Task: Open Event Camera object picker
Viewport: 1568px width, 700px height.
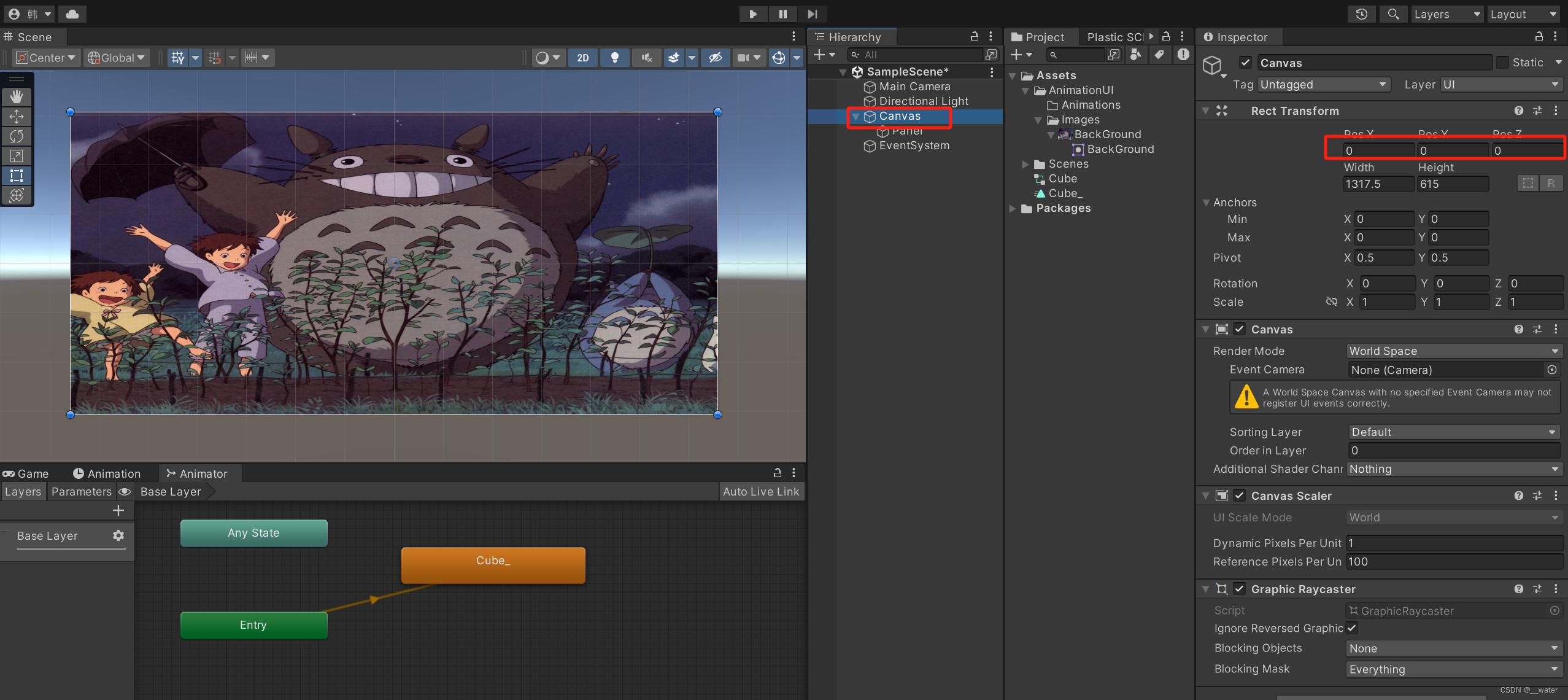Action: [1551, 370]
